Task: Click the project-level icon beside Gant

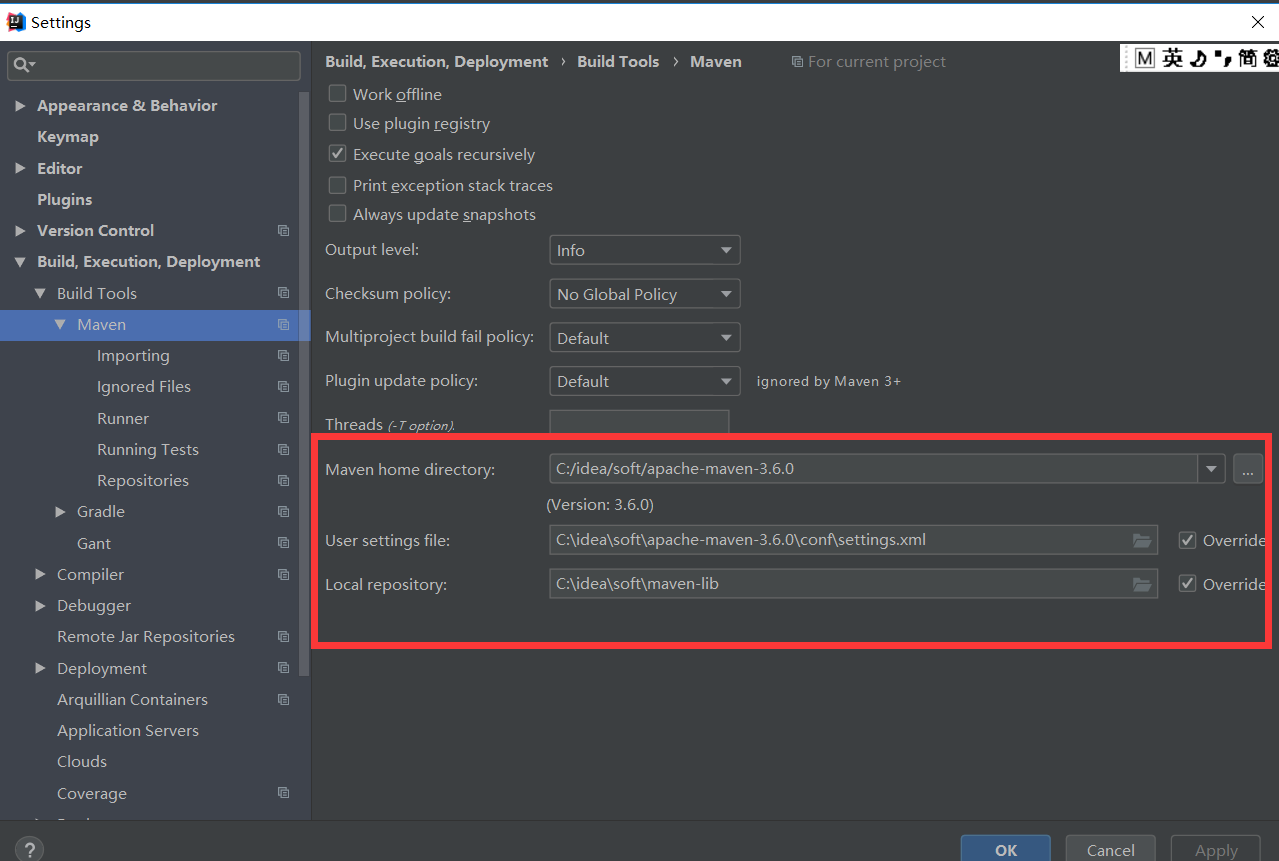Action: tap(284, 543)
